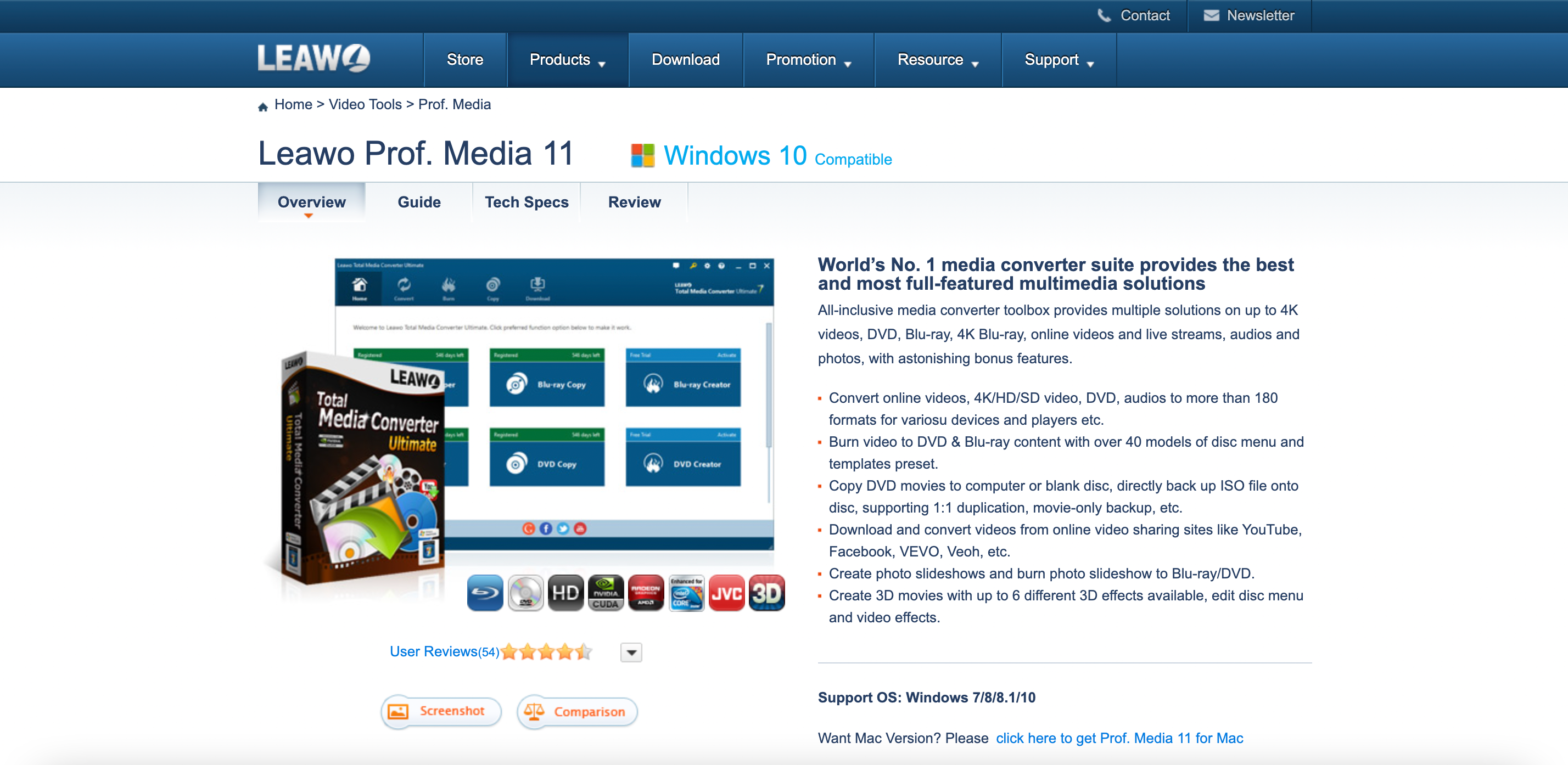
Task: Click the NVIDIA CUDA badge icon
Action: pos(605,592)
